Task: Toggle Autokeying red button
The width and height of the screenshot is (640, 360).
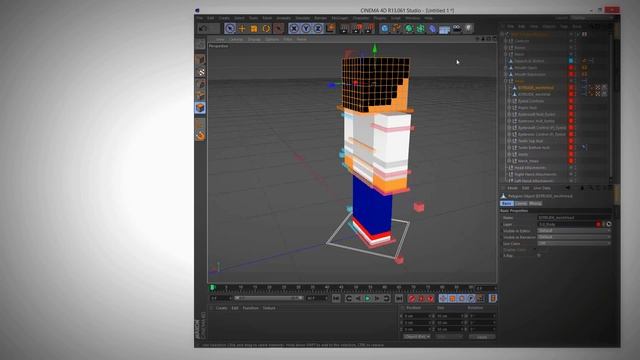Action: pyautogui.click(x=421, y=299)
